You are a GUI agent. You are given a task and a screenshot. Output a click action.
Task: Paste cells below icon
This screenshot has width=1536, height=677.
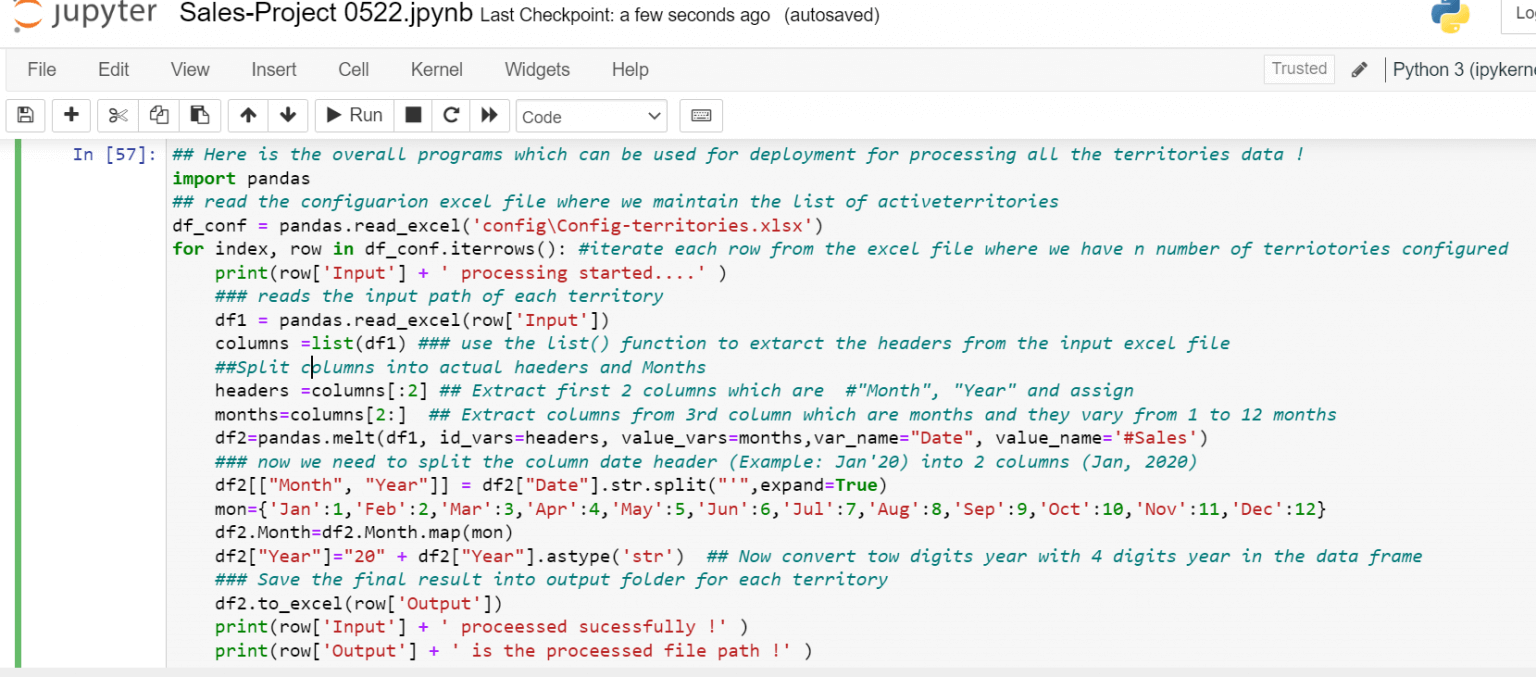pos(200,116)
